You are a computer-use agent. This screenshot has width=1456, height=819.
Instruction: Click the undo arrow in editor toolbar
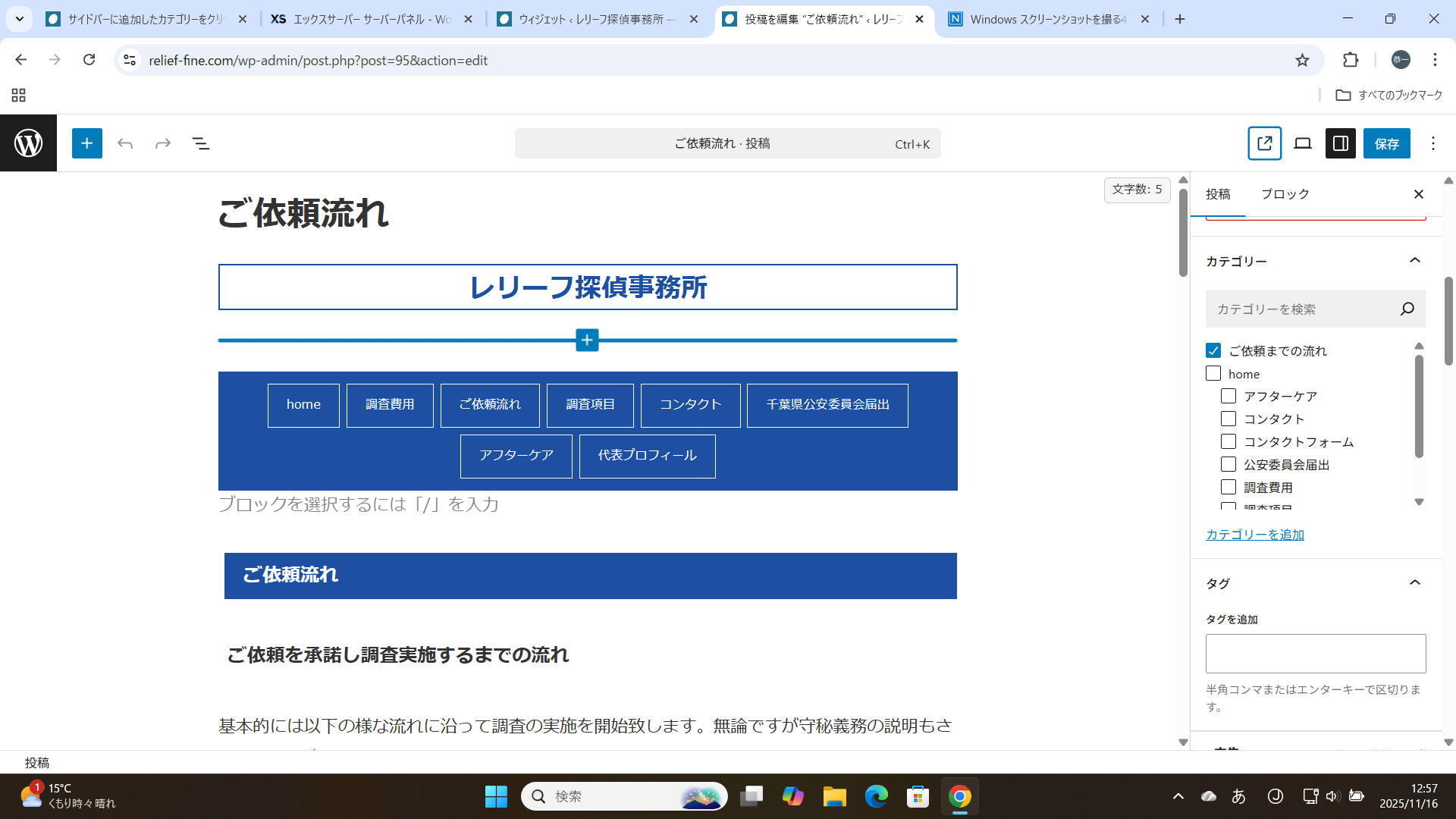point(125,143)
